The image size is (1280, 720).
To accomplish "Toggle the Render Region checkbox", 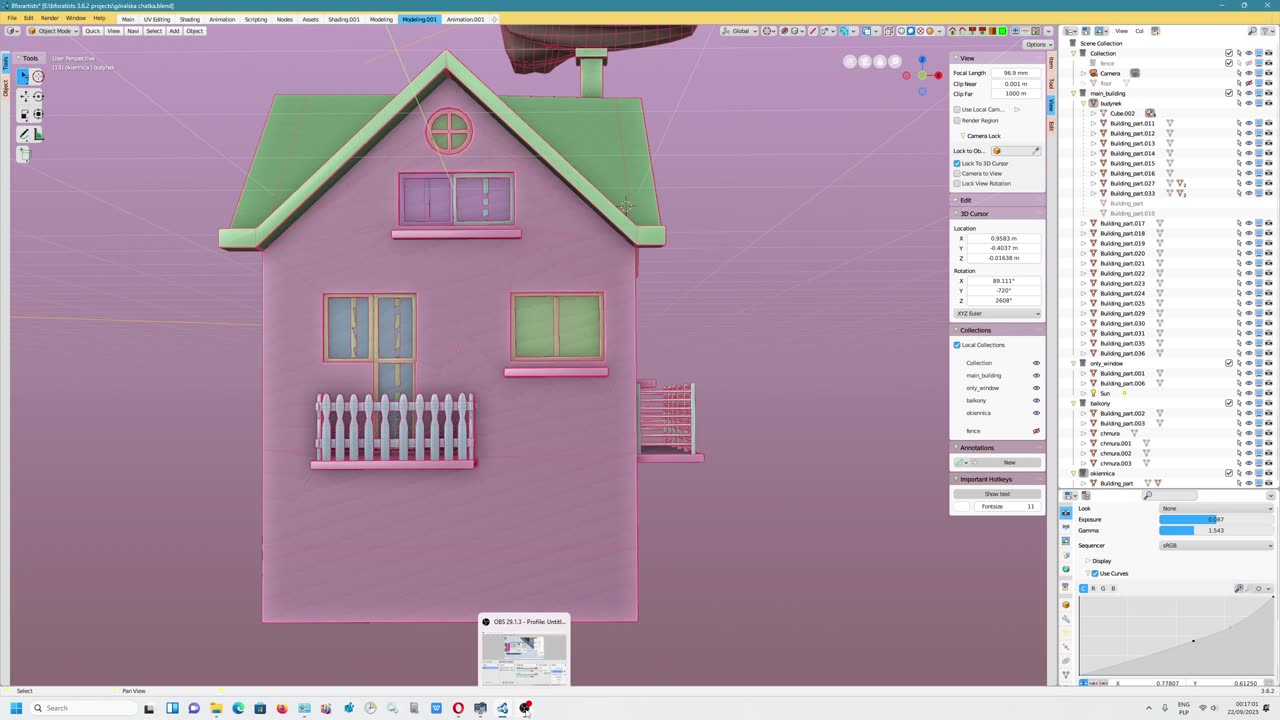I will [x=957, y=120].
